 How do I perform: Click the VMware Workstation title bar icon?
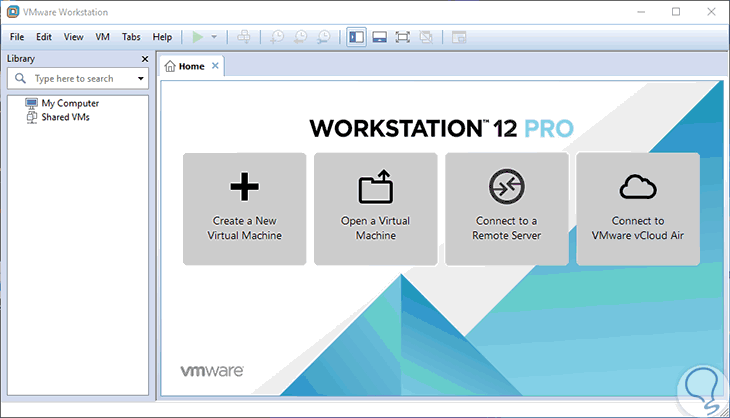point(13,12)
